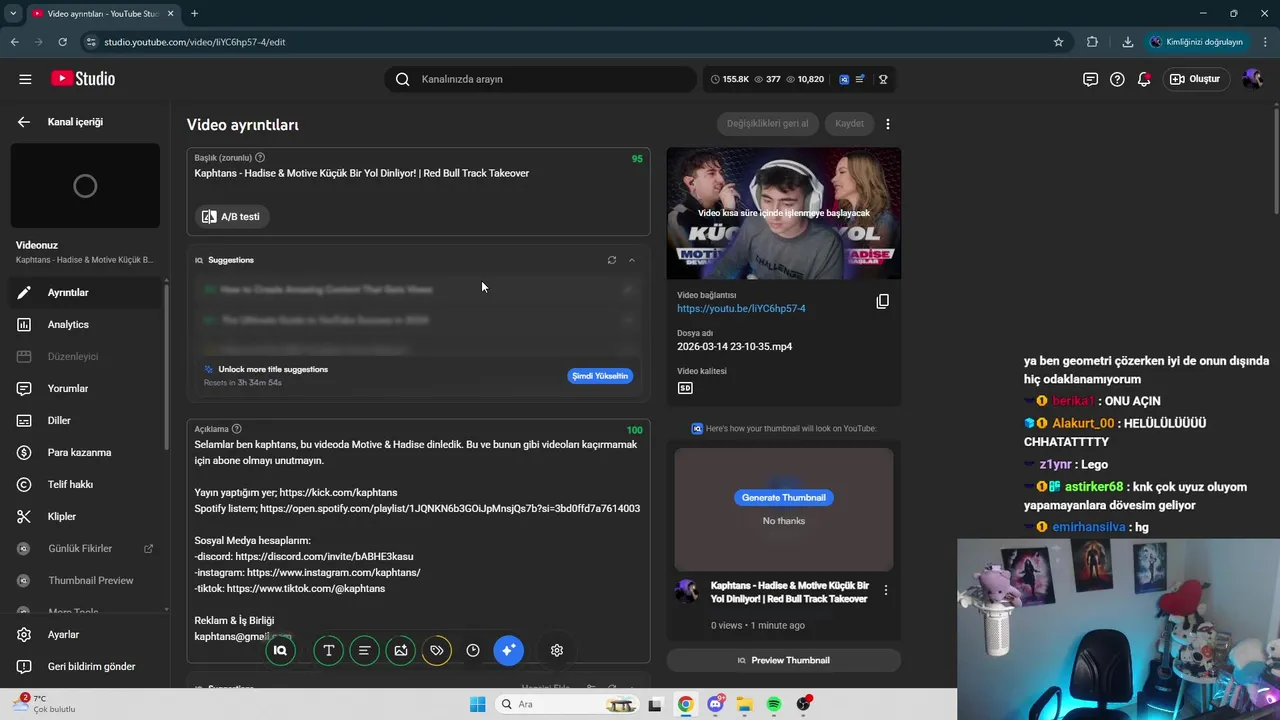
Task: Click Preview Thumbnail button
Action: click(784, 661)
